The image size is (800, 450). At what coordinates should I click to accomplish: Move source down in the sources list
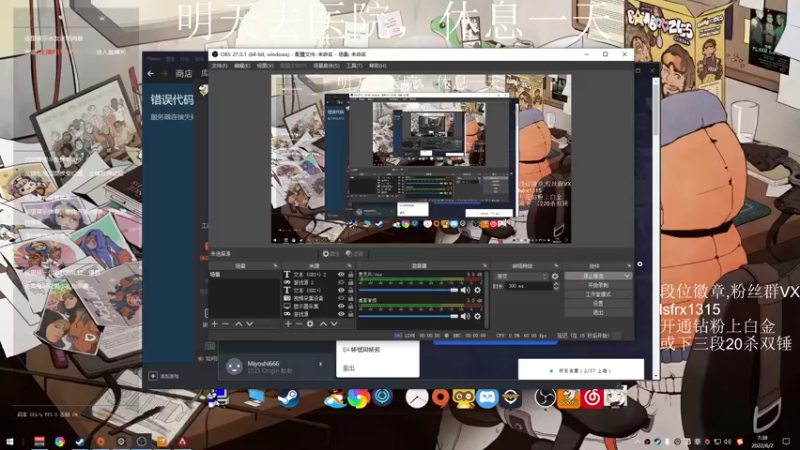tap(334, 324)
